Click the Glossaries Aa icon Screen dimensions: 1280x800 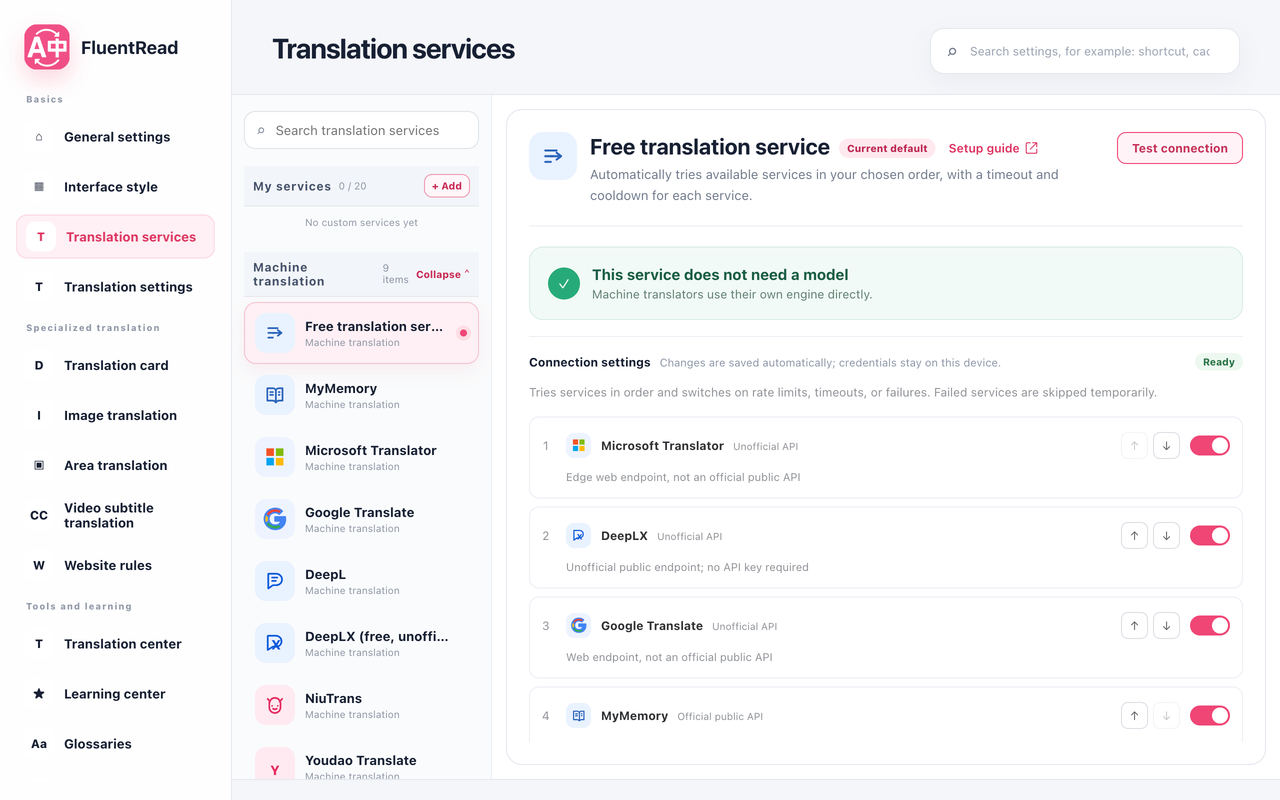point(39,744)
